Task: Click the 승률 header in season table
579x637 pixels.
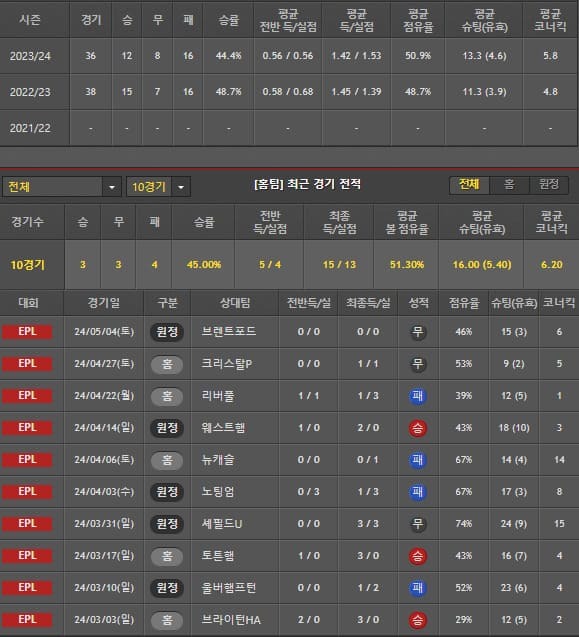Action: [x=228, y=20]
